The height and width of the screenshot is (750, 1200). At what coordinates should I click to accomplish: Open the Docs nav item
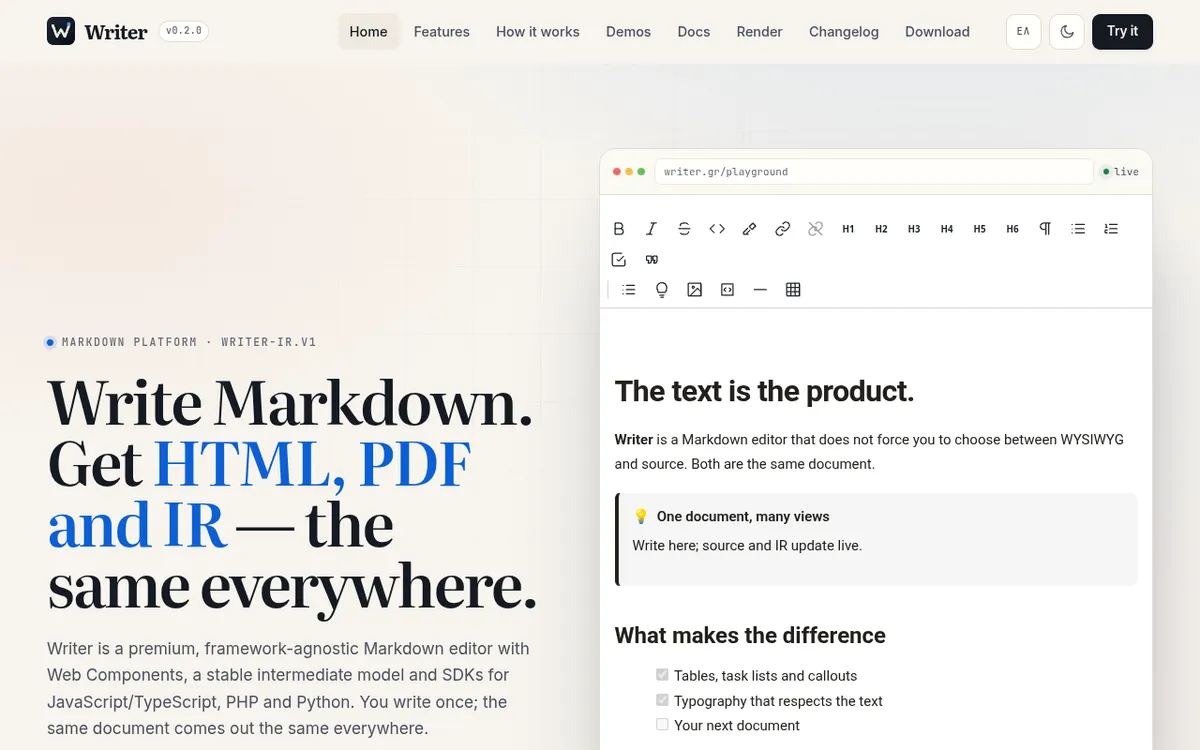tap(694, 32)
